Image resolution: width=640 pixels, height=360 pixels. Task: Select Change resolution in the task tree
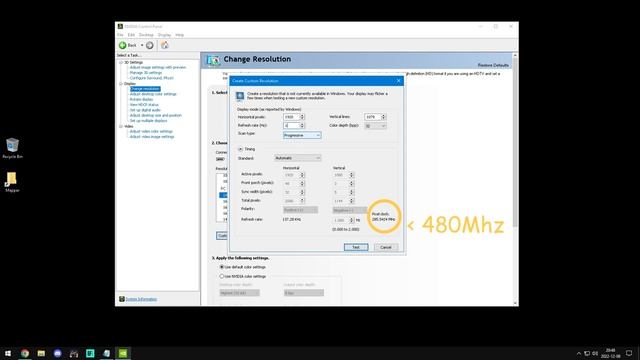click(x=145, y=89)
